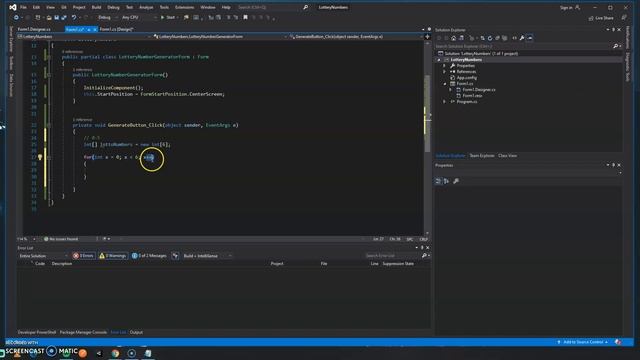
Task: Toggle the Error List build filter icon
Action: (x=175, y=256)
